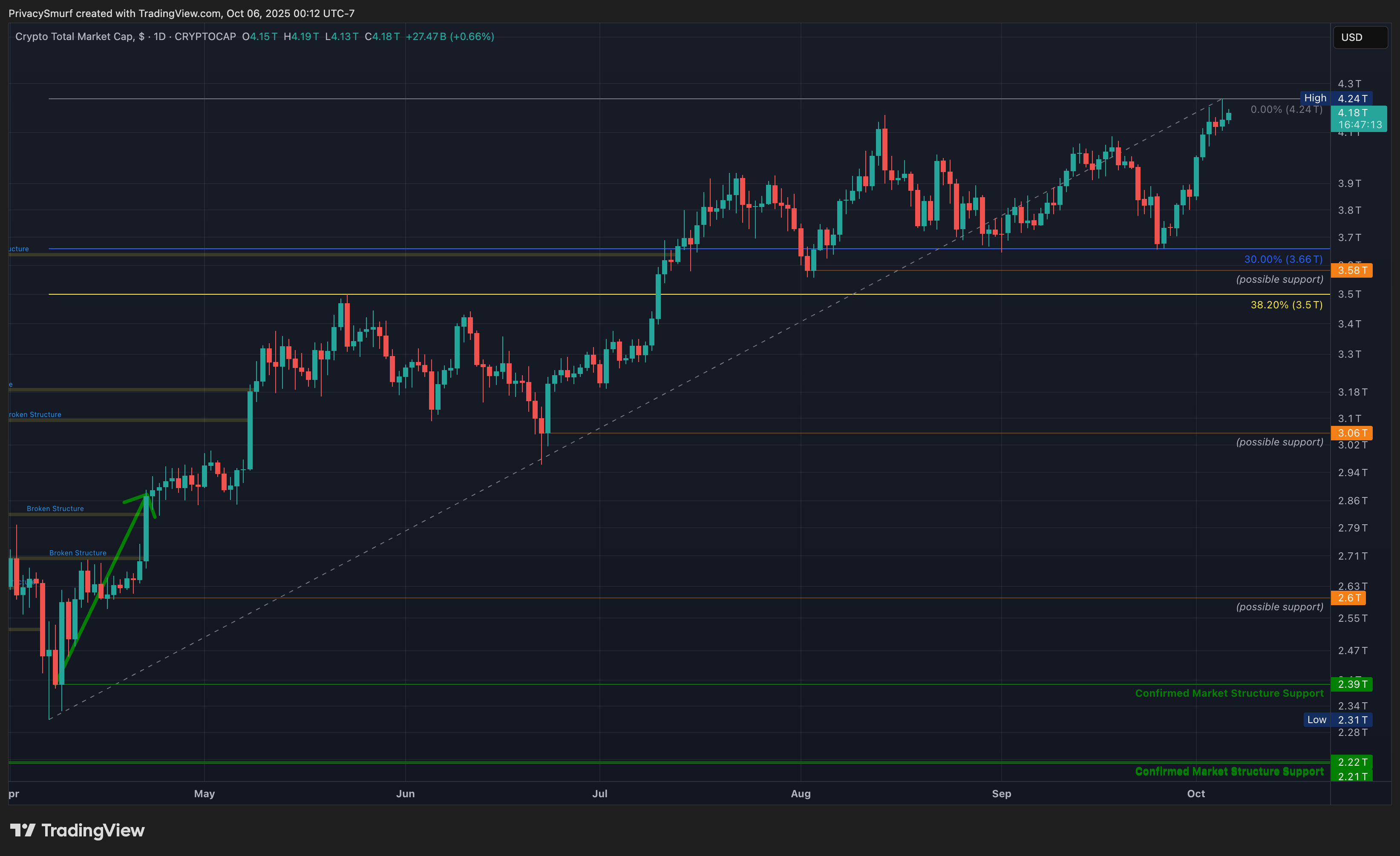Click the Oct label on time axis
Viewport: 1400px width, 856px height.
(x=1195, y=794)
